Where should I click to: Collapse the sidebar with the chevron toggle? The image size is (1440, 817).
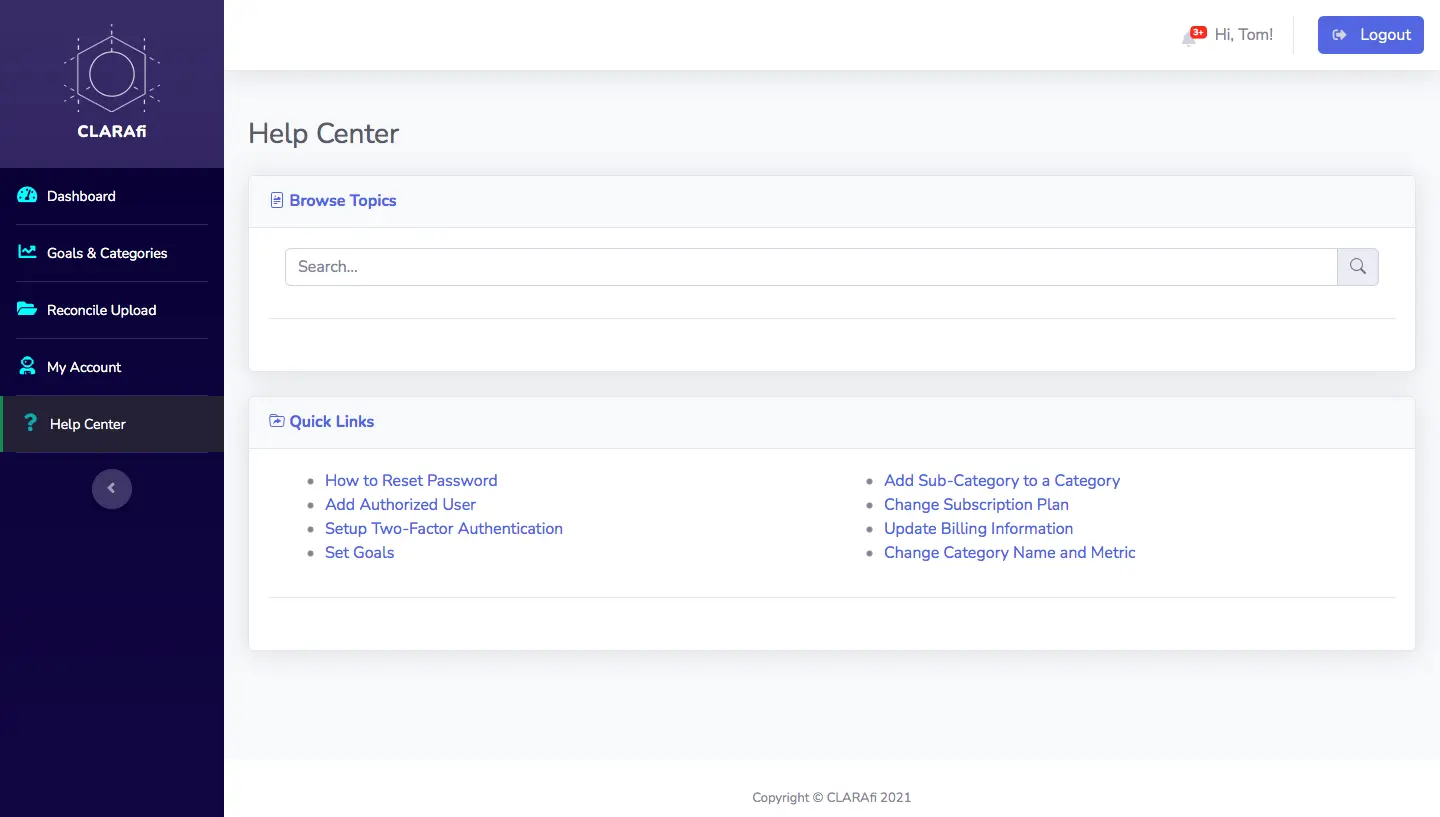(112, 489)
